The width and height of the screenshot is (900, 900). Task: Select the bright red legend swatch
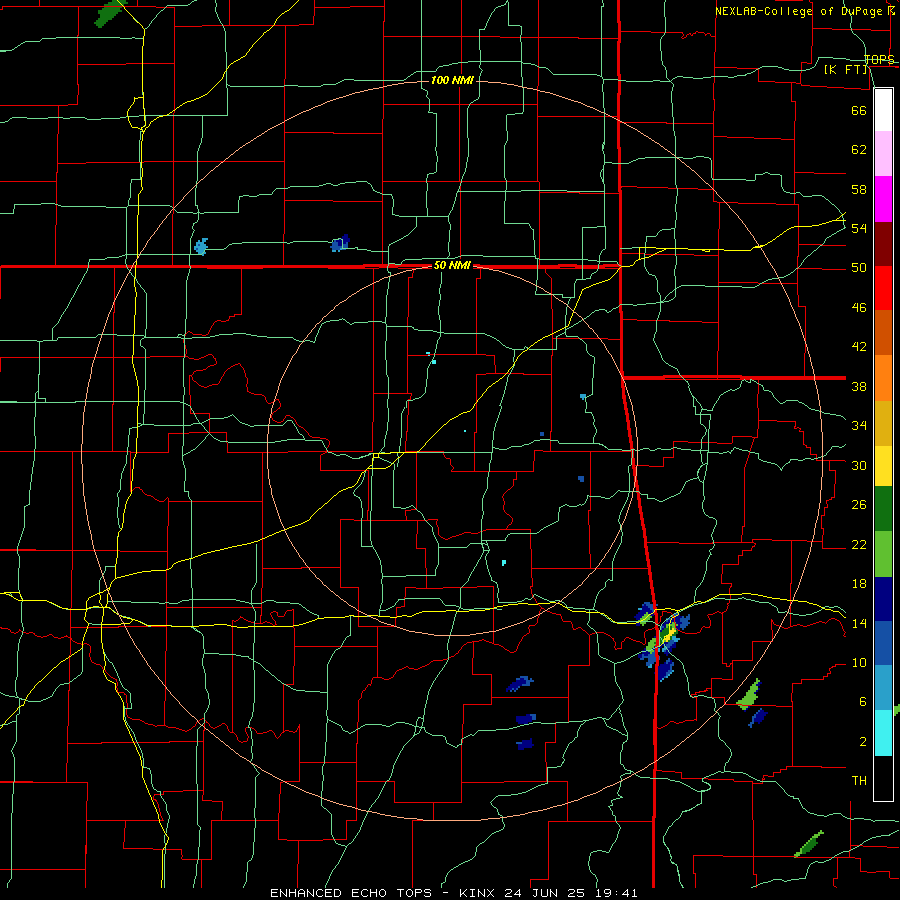[883, 288]
